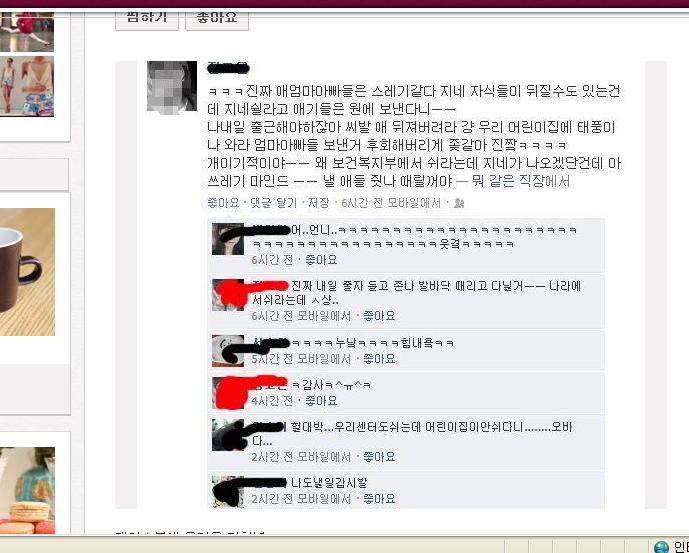Click the internet globe icon in status bar

point(661,547)
